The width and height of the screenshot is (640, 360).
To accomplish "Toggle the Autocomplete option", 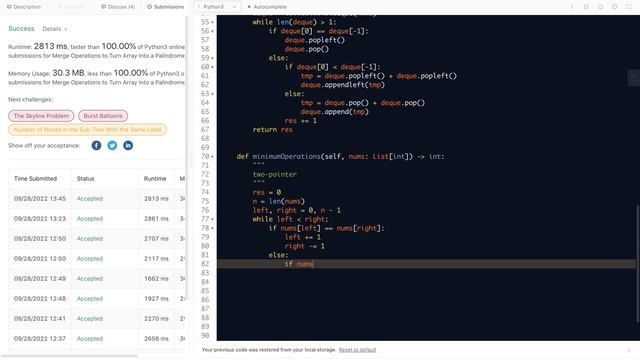I will coord(267,7).
